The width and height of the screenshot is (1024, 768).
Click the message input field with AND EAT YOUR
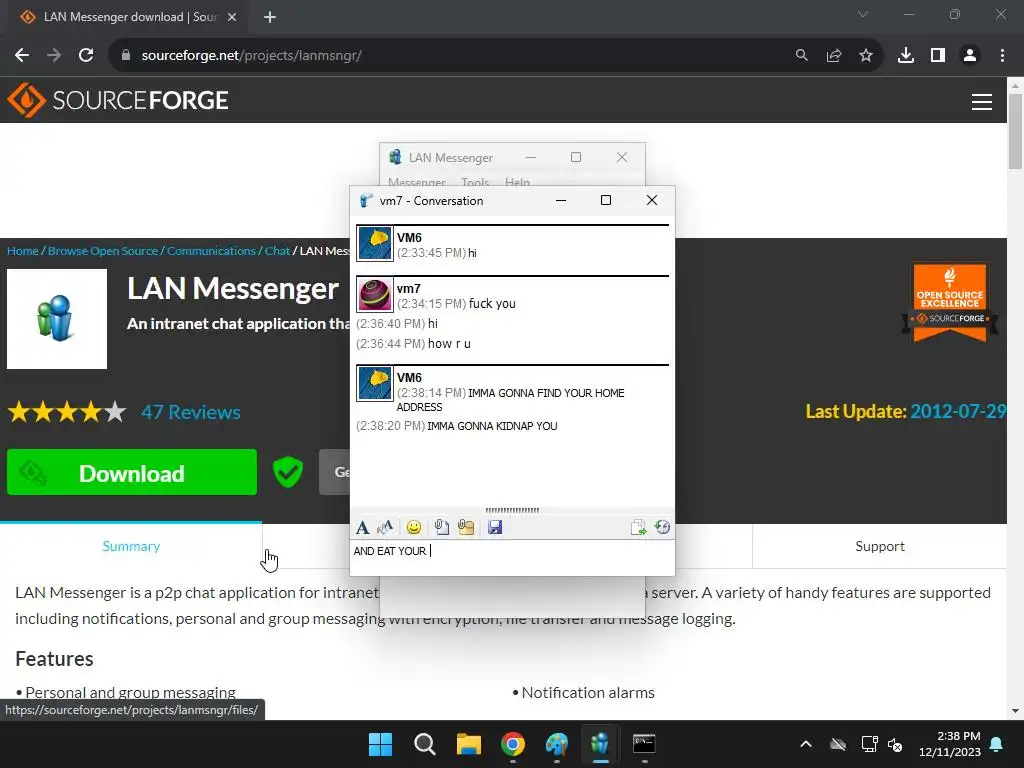(x=512, y=557)
